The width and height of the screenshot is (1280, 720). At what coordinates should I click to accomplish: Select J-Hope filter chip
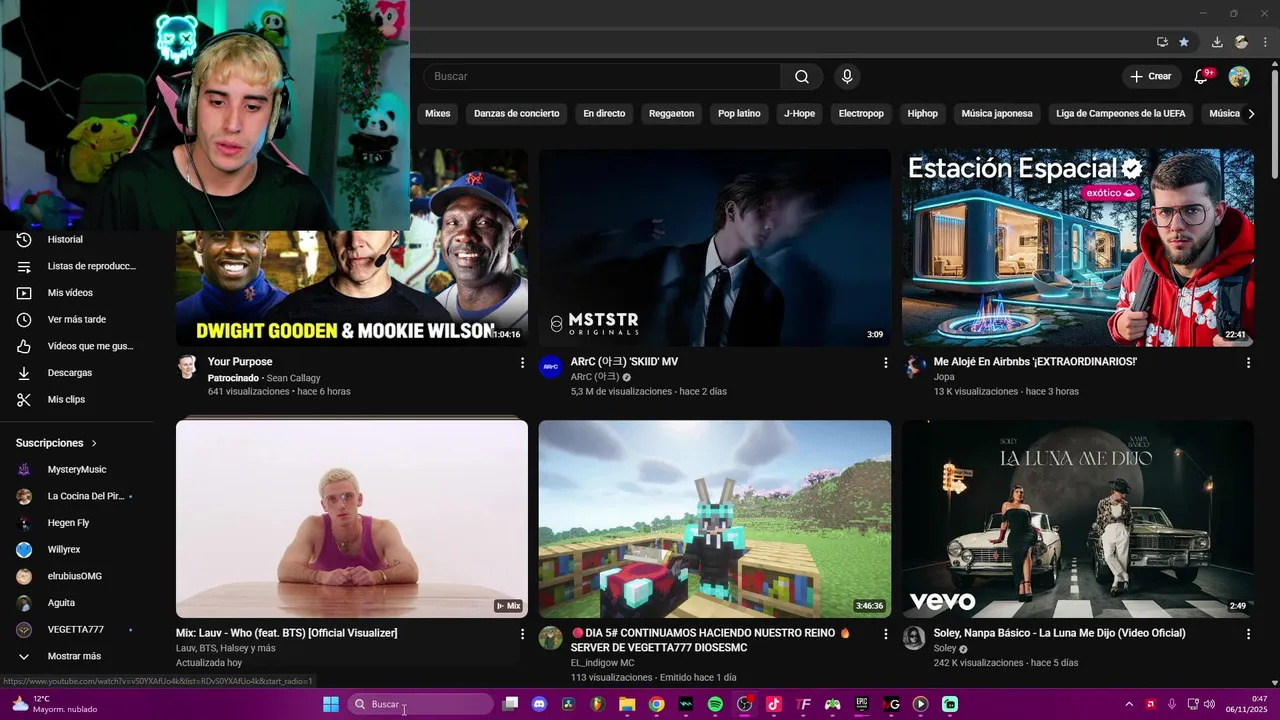[x=799, y=114]
